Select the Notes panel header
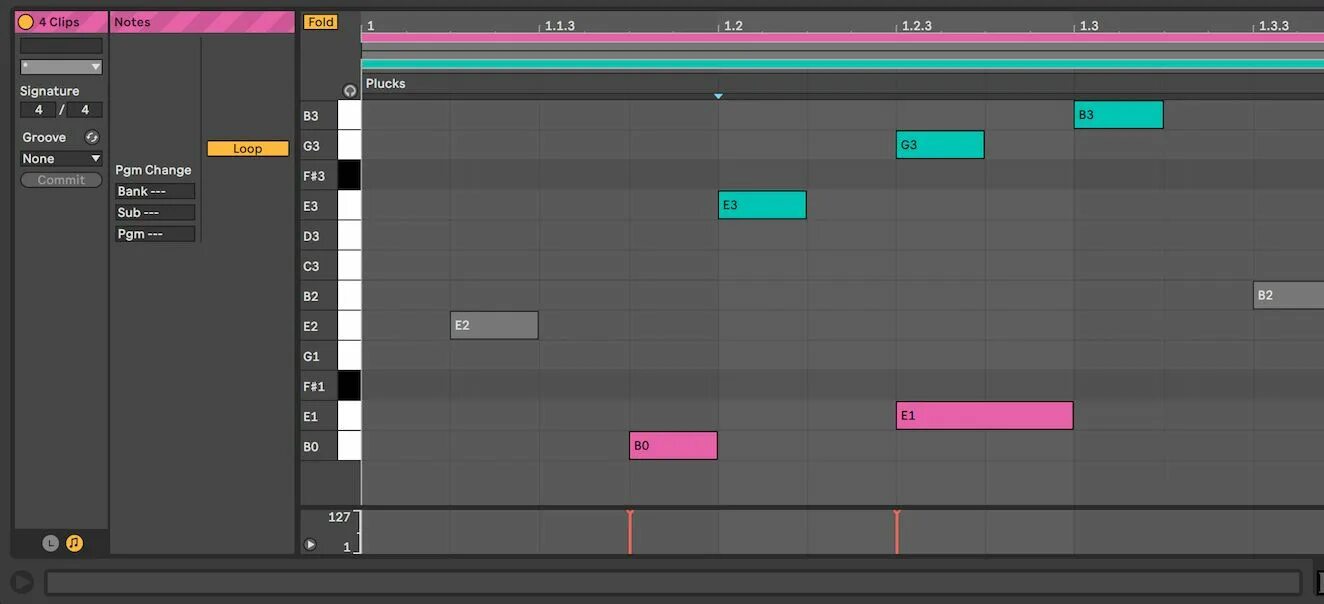The width and height of the screenshot is (1324, 604). pos(202,22)
